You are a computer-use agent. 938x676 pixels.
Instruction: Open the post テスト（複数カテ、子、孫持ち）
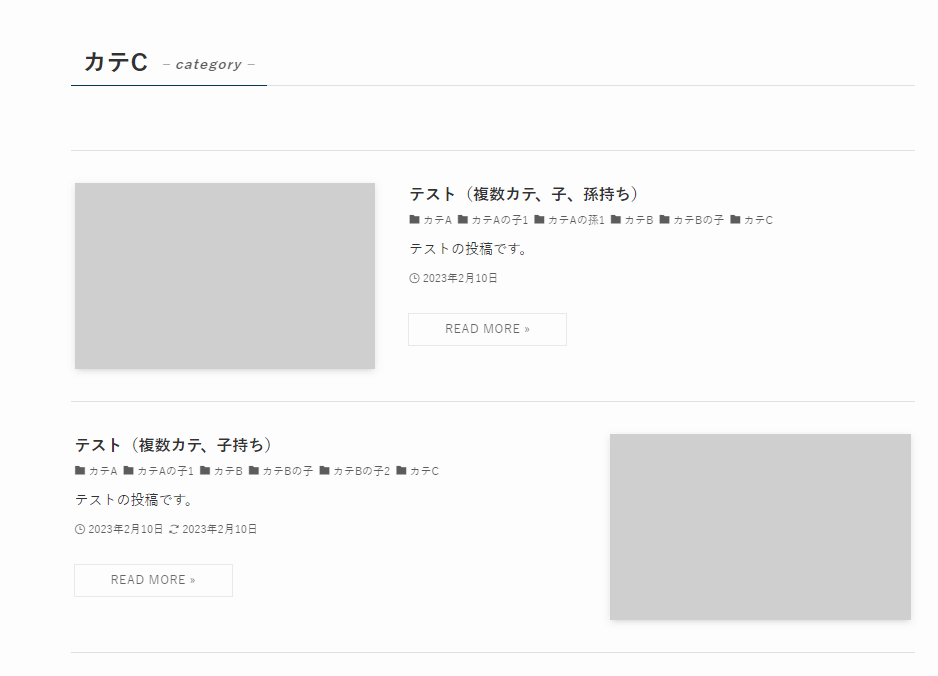[524, 194]
